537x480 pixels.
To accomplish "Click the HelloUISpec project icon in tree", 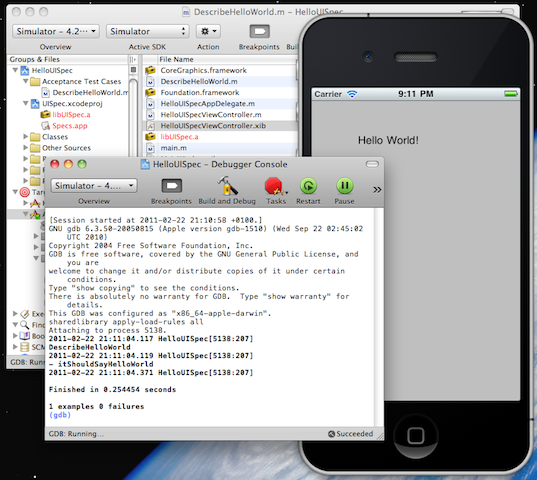I will tap(25, 71).
